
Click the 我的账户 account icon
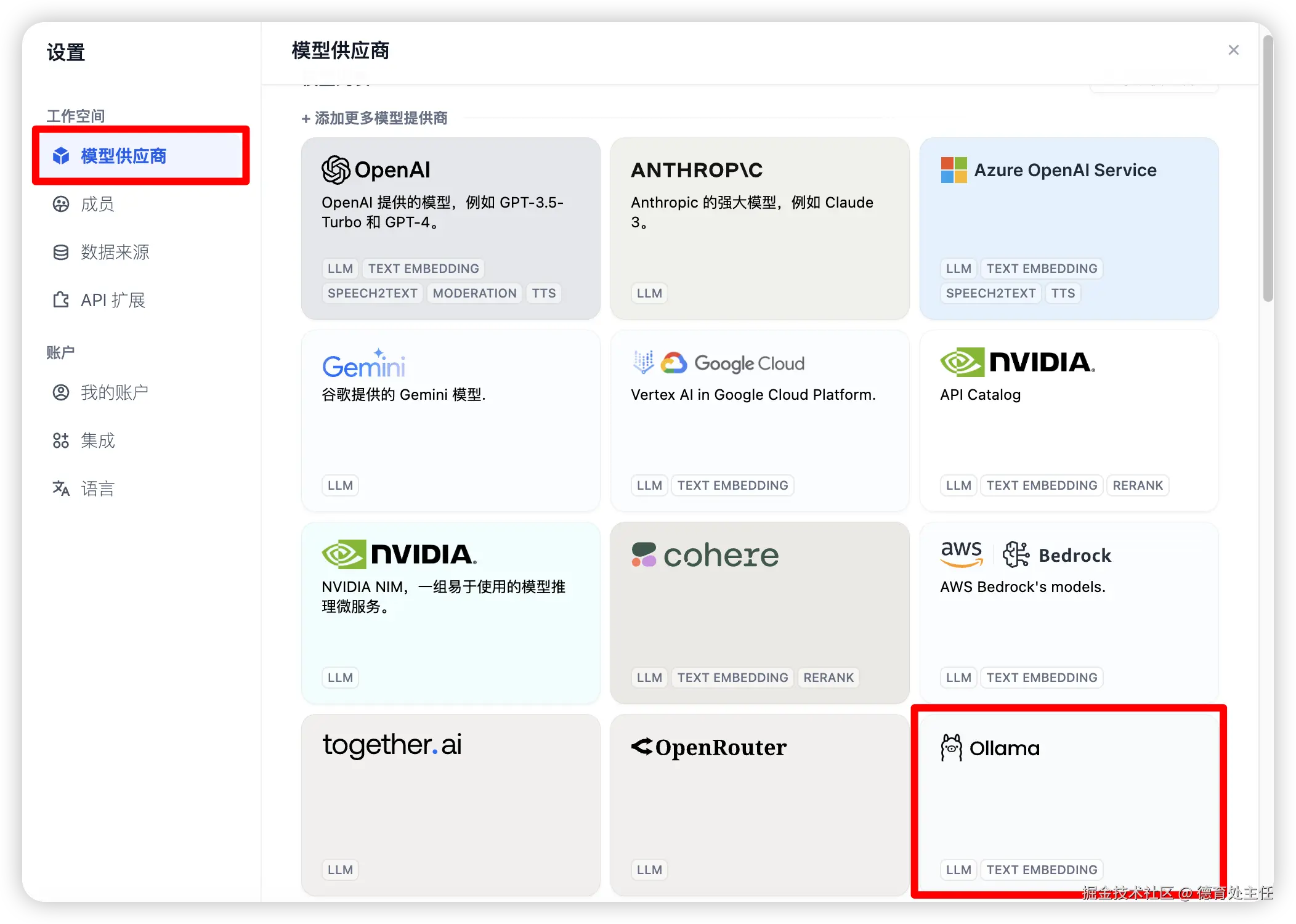(61, 392)
